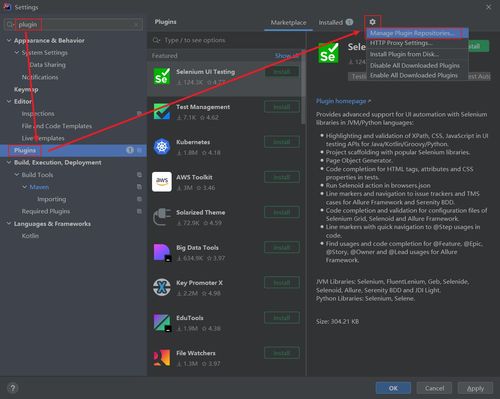The width and height of the screenshot is (500, 399).
Task: Select the AWS Toolkit plugin icon
Action: coord(162,182)
